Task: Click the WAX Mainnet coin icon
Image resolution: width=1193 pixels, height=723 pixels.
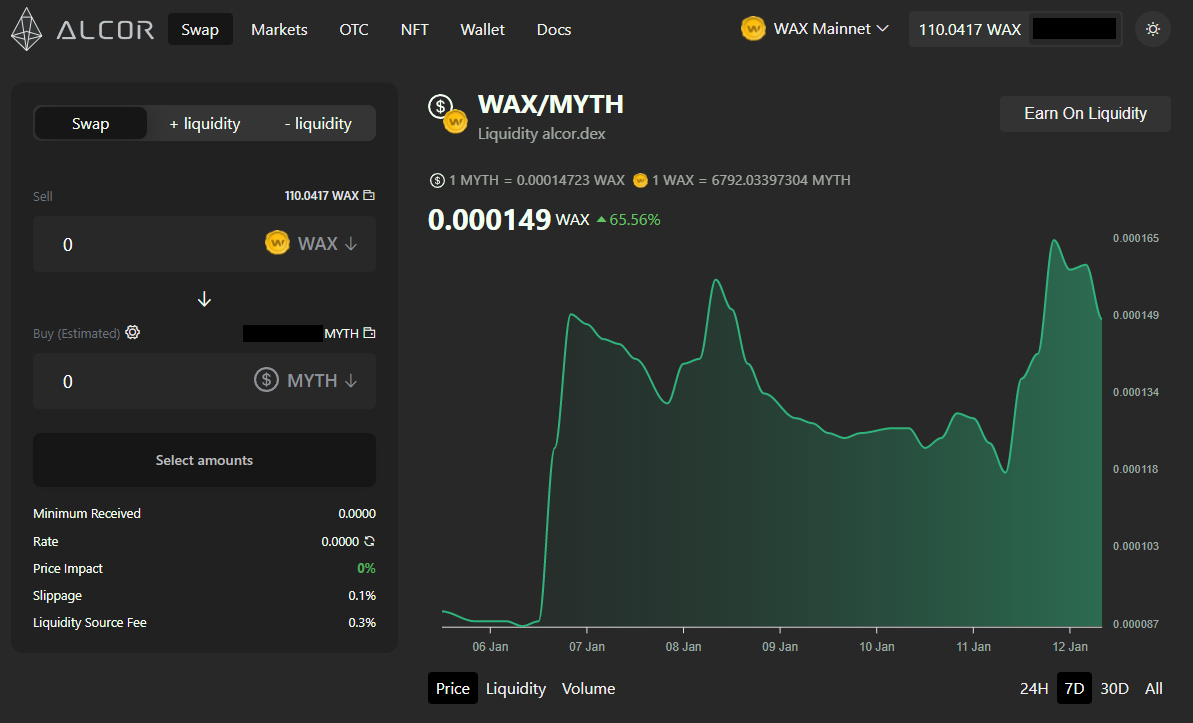Action: pyautogui.click(x=753, y=29)
